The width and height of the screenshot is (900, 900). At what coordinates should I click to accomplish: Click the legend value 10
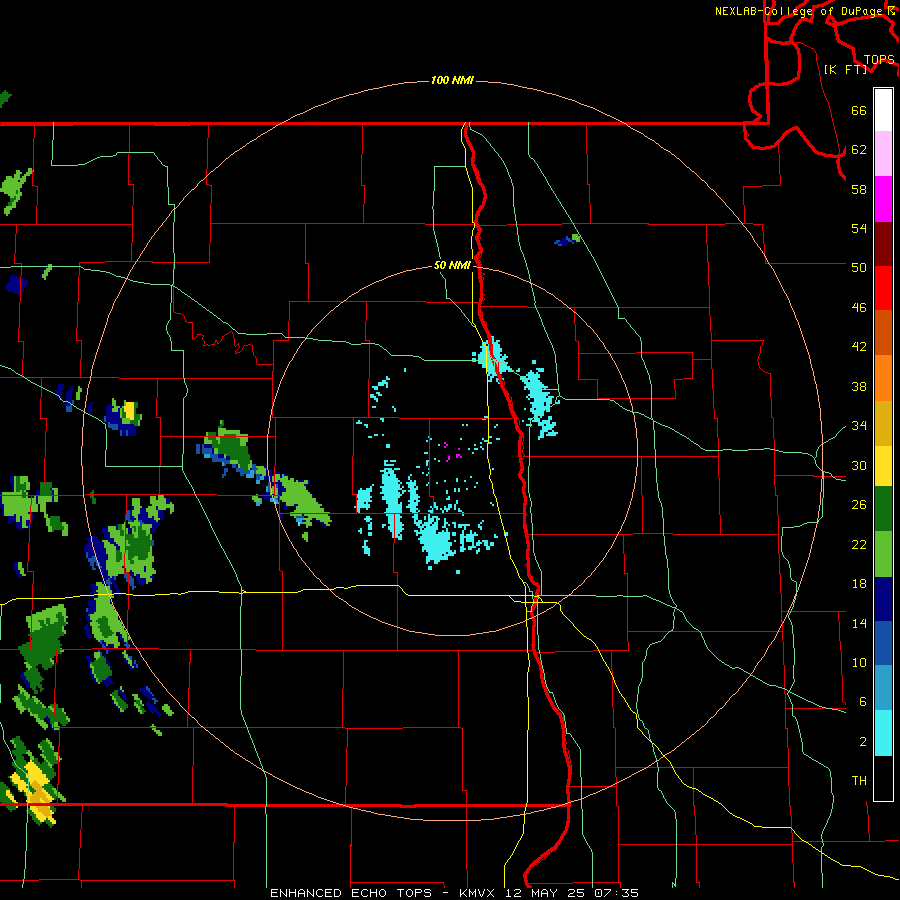(x=859, y=663)
